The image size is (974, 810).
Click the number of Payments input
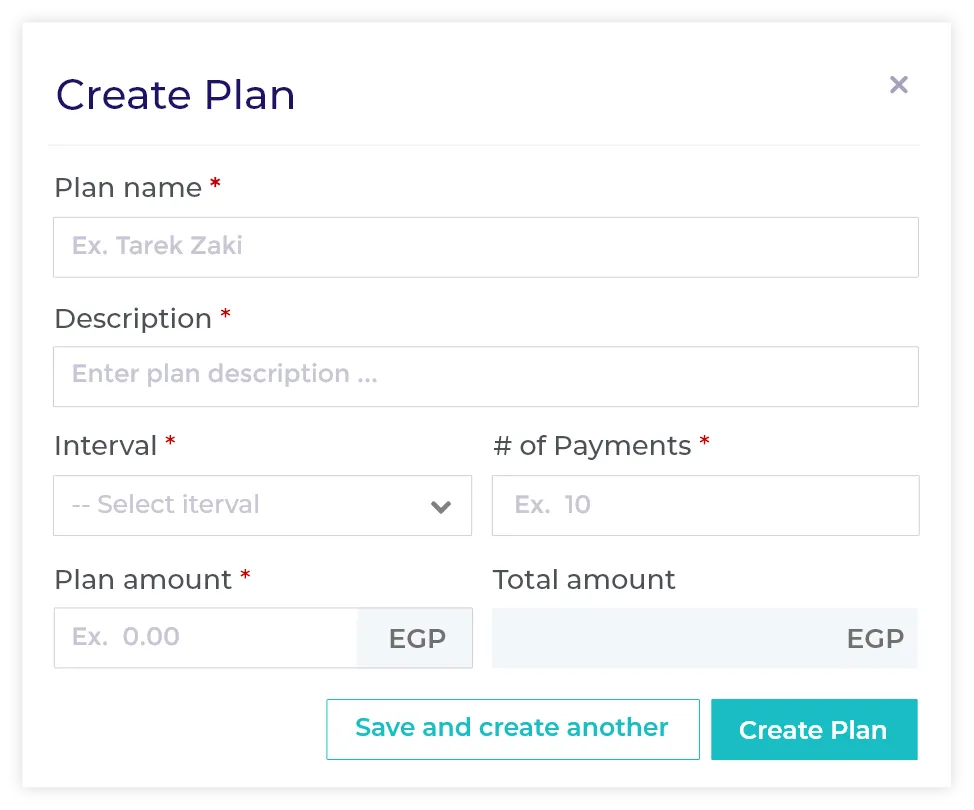tap(705, 505)
